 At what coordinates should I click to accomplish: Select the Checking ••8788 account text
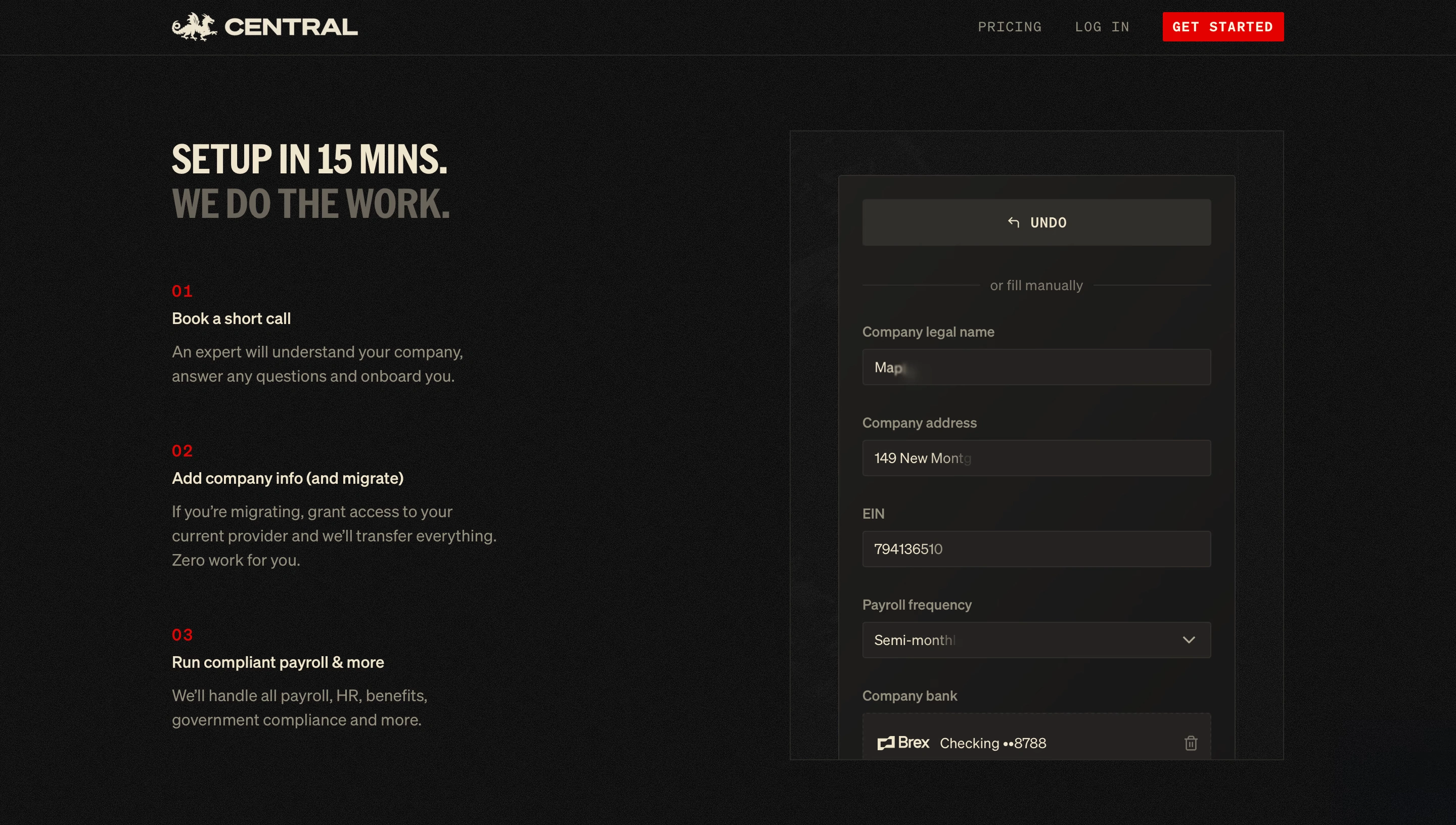point(992,743)
